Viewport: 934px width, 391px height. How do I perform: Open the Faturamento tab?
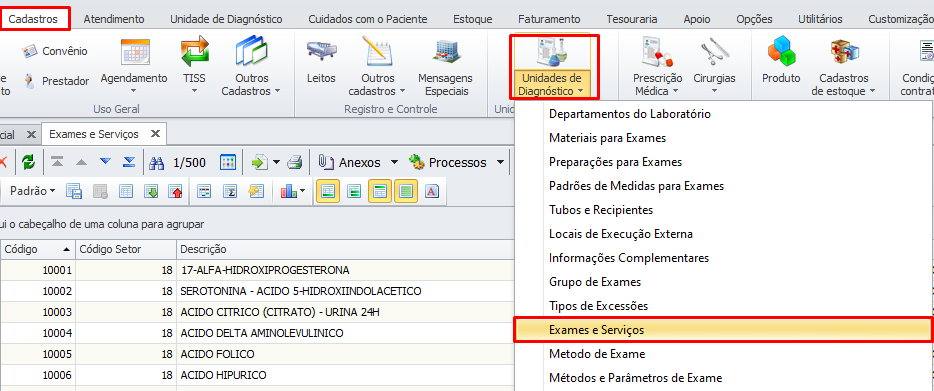pyautogui.click(x=549, y=19)
